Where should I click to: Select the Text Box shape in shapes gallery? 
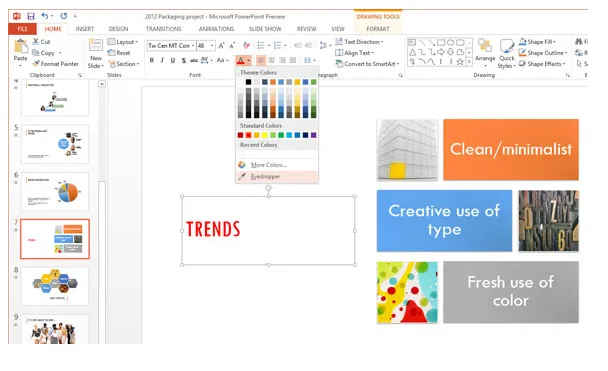click(x=412, y=42)
